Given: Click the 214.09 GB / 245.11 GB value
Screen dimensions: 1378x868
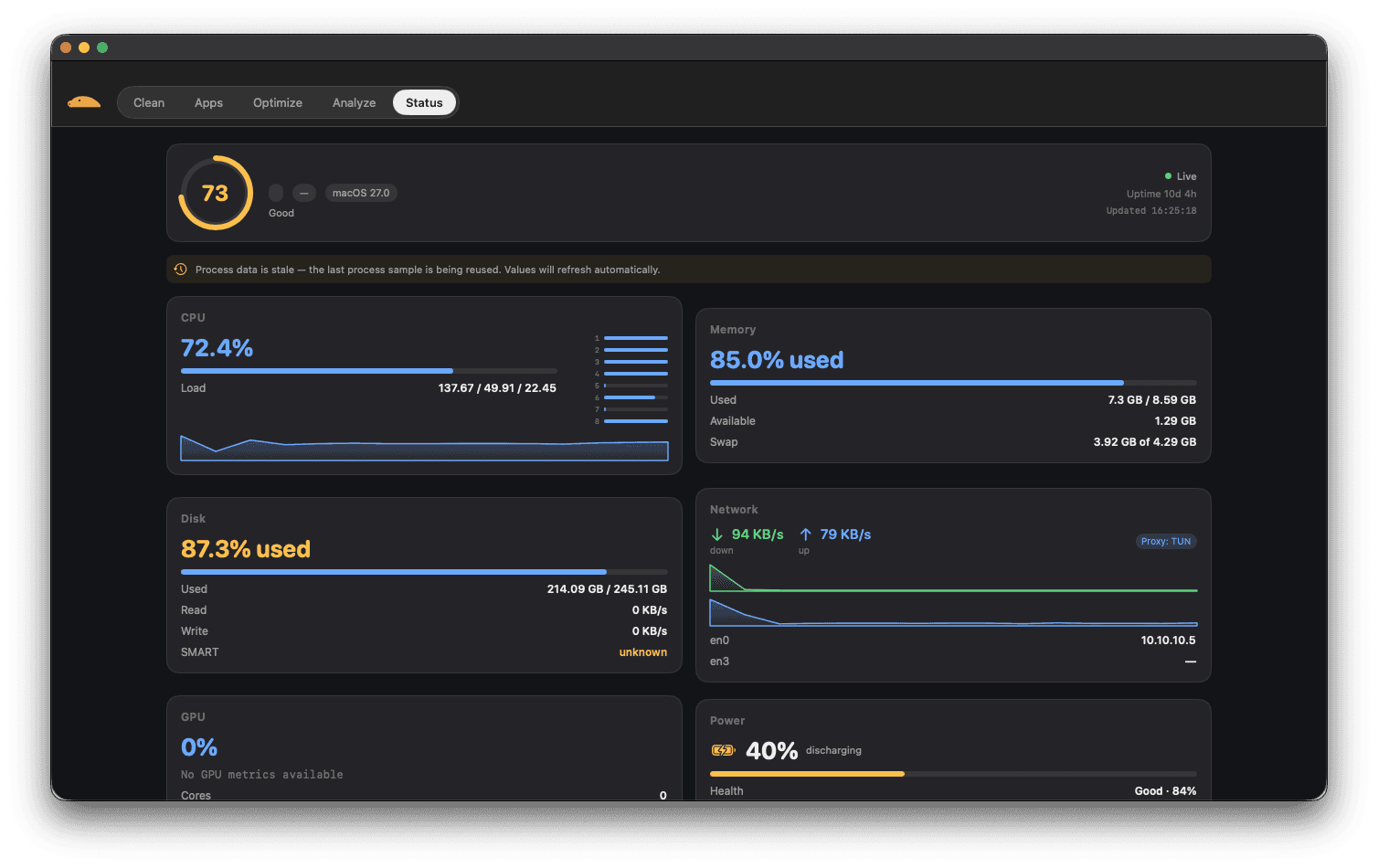Looking at the screenshot, I should coord(607,589).
